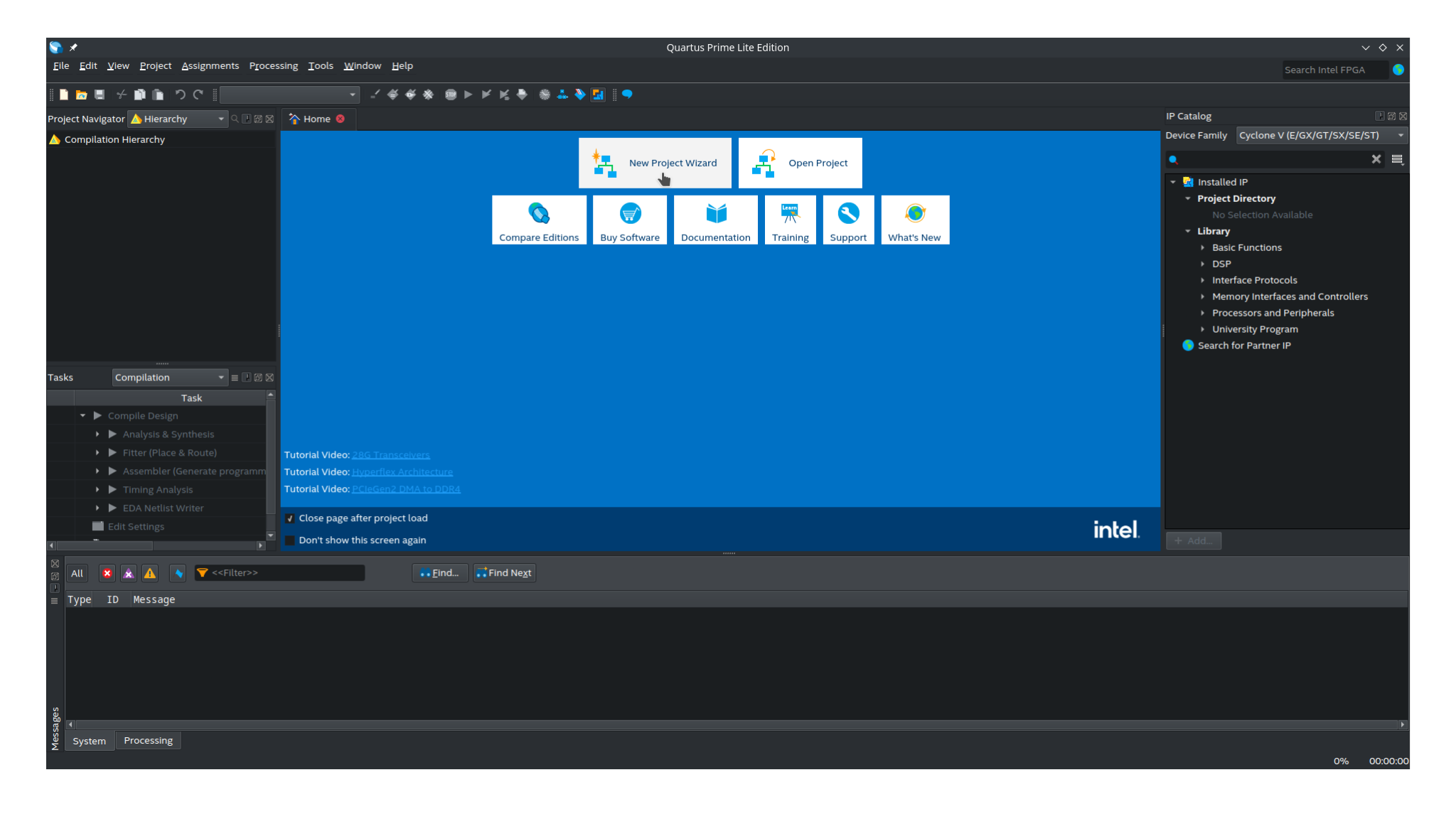Screen dimensions: 1456x824
Task: Collapse the Library tree node
Action: pyautogui.click(x=1188, y=231)
